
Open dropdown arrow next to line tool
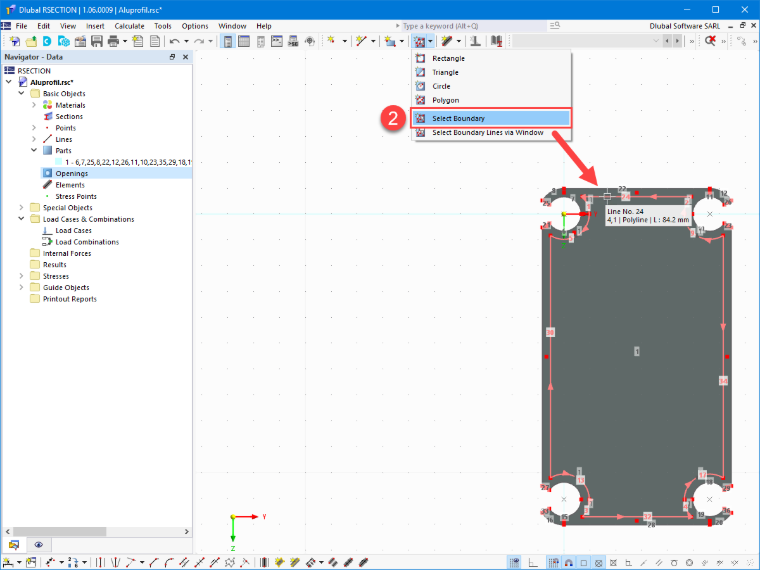373,42
